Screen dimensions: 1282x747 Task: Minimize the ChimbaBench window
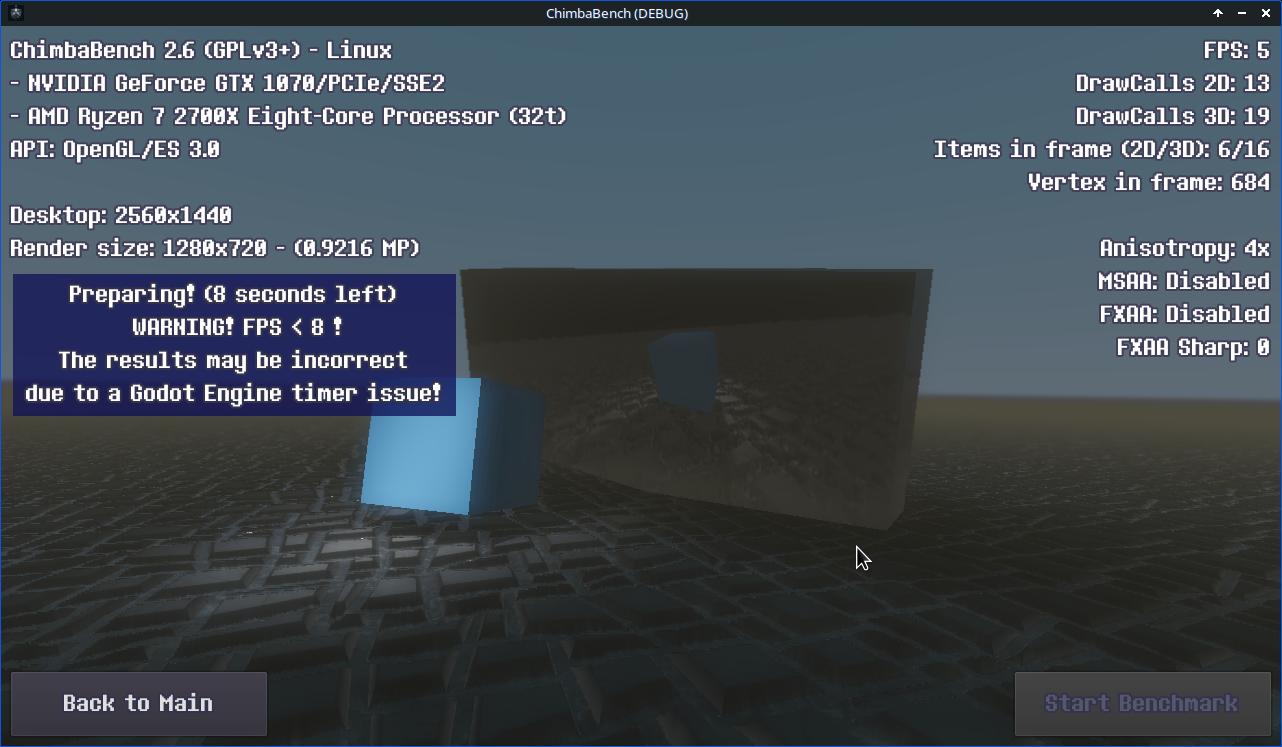tap(1242, 13)
